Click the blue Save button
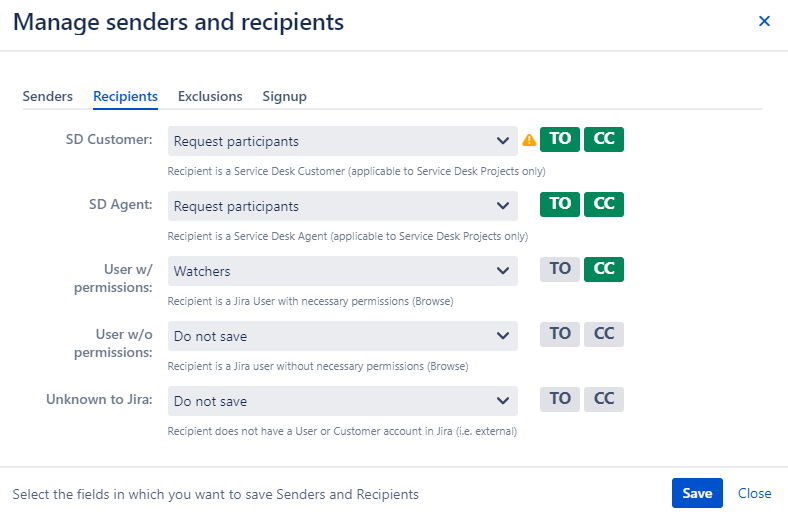 [697, 493]
